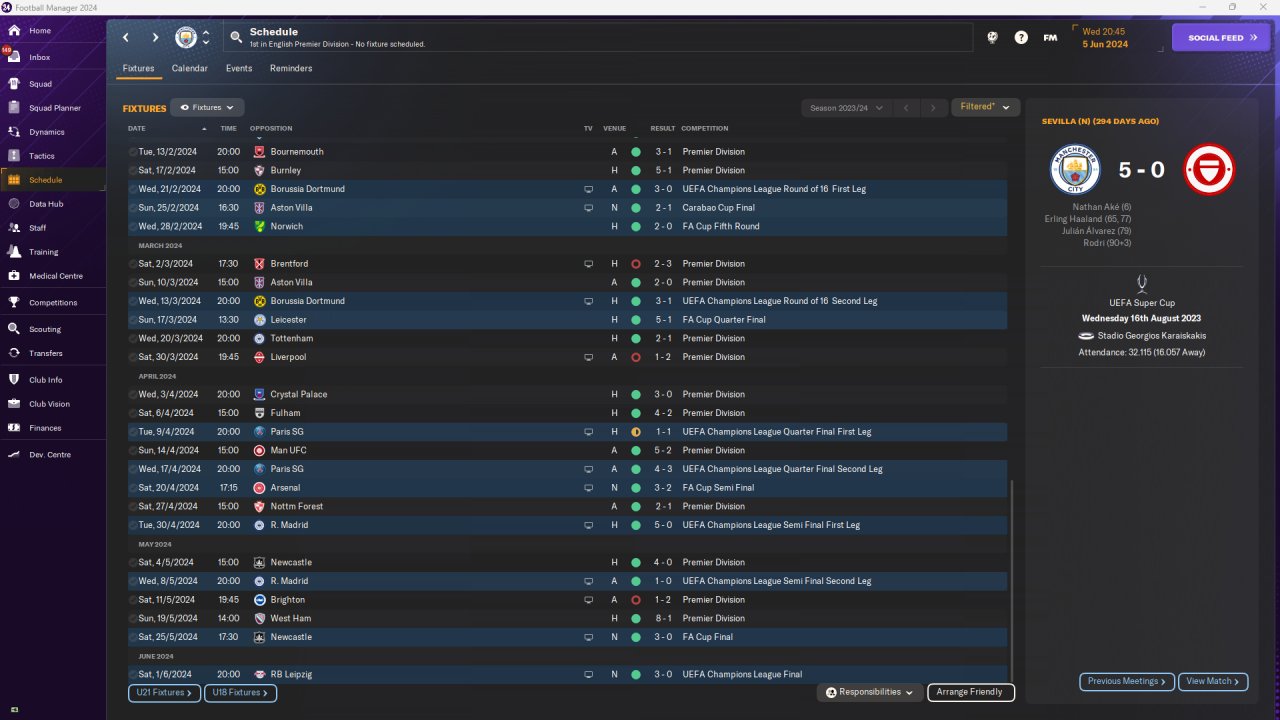Click the red result dot for Liverpool
Screen dimensions: 1280x720
point(635,357)
